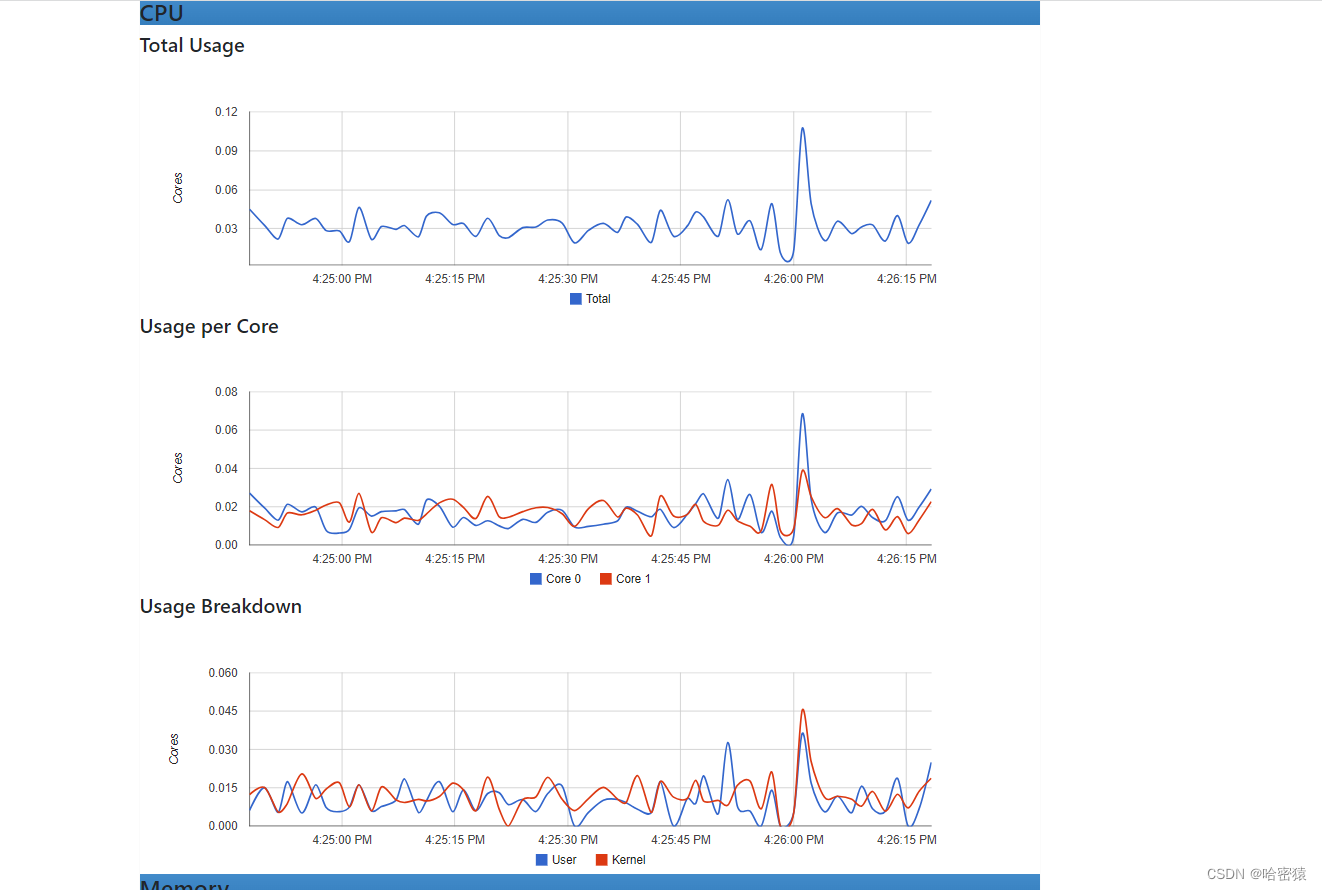The width and height of the screenshot is (1322, 890).
Task: Click the blue User legend swatch
Action: 542,860
